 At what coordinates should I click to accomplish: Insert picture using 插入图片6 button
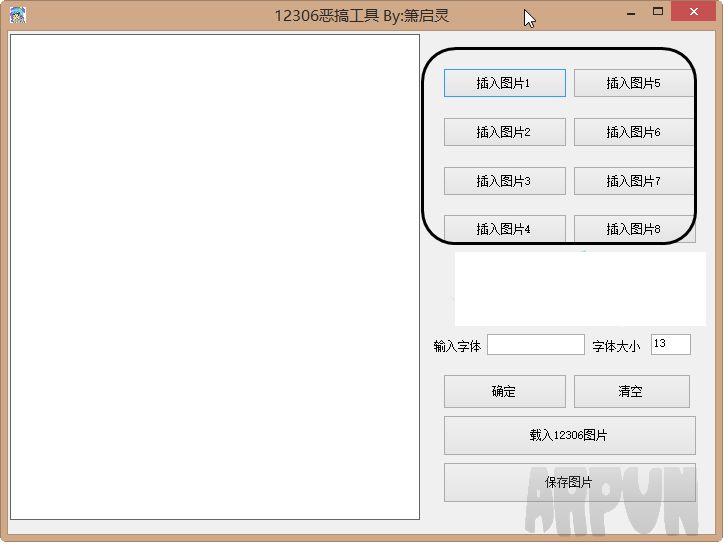(634, 132)
